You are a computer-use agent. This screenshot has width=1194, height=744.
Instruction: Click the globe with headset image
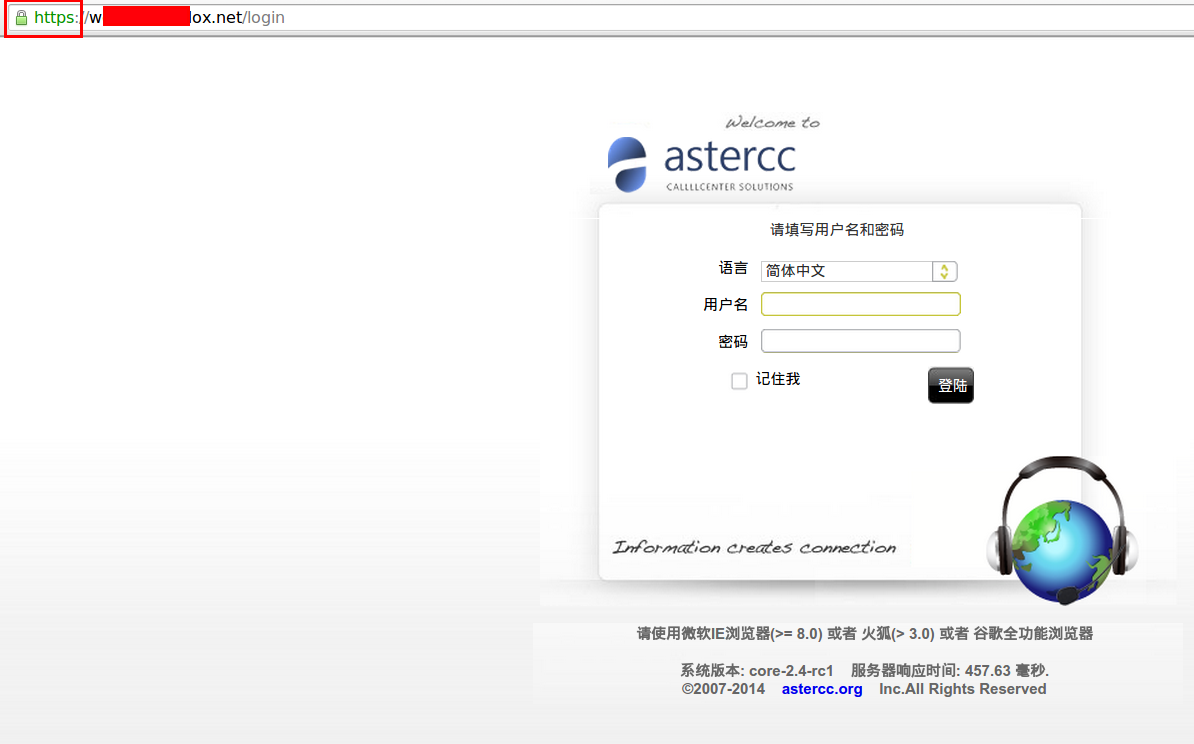point(1061,535)
